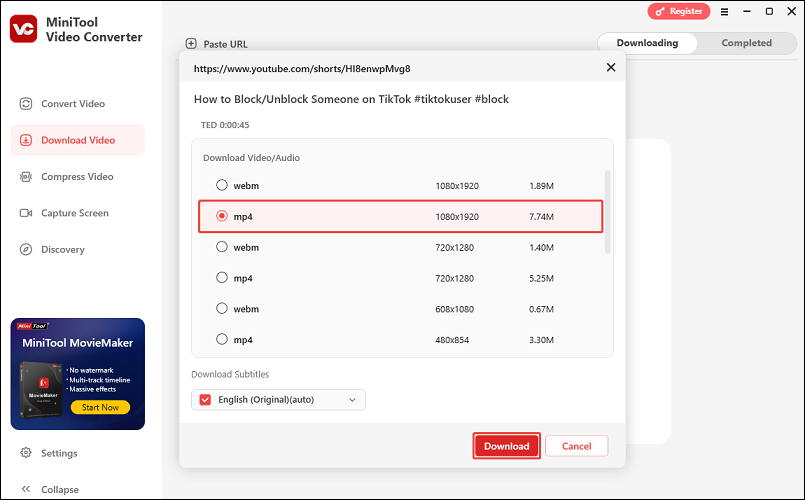Click the 5.25M file size text
The width and height of the screenshot is (805, 500).
[541, 278]
